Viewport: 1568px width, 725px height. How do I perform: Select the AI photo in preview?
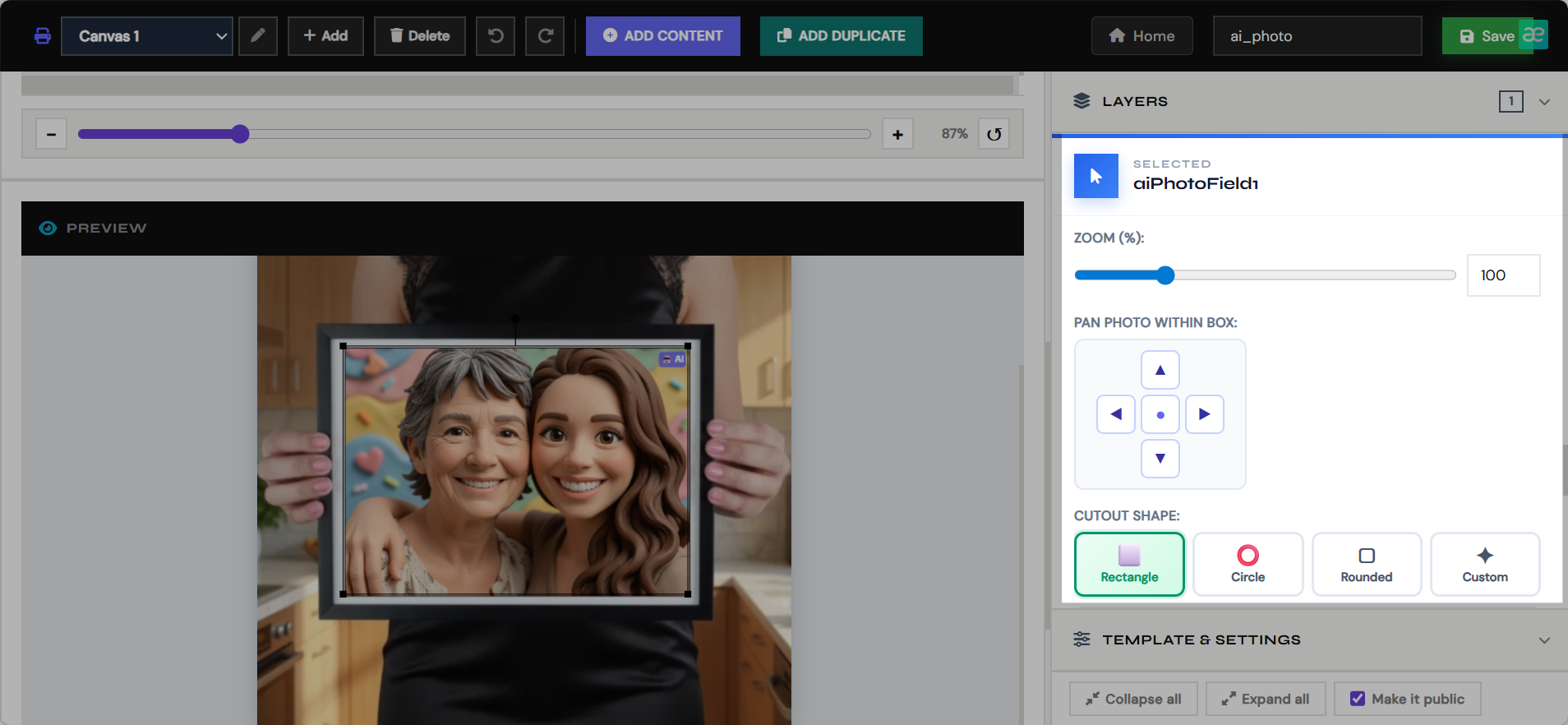point(515,470)
